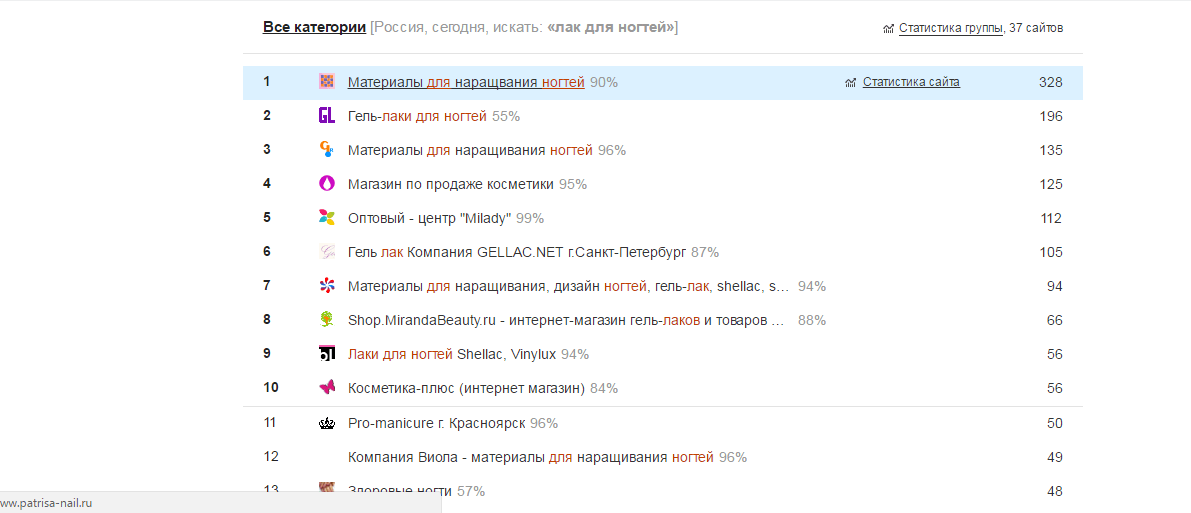Click the purple GL favicon in row 2

[327, 116]
